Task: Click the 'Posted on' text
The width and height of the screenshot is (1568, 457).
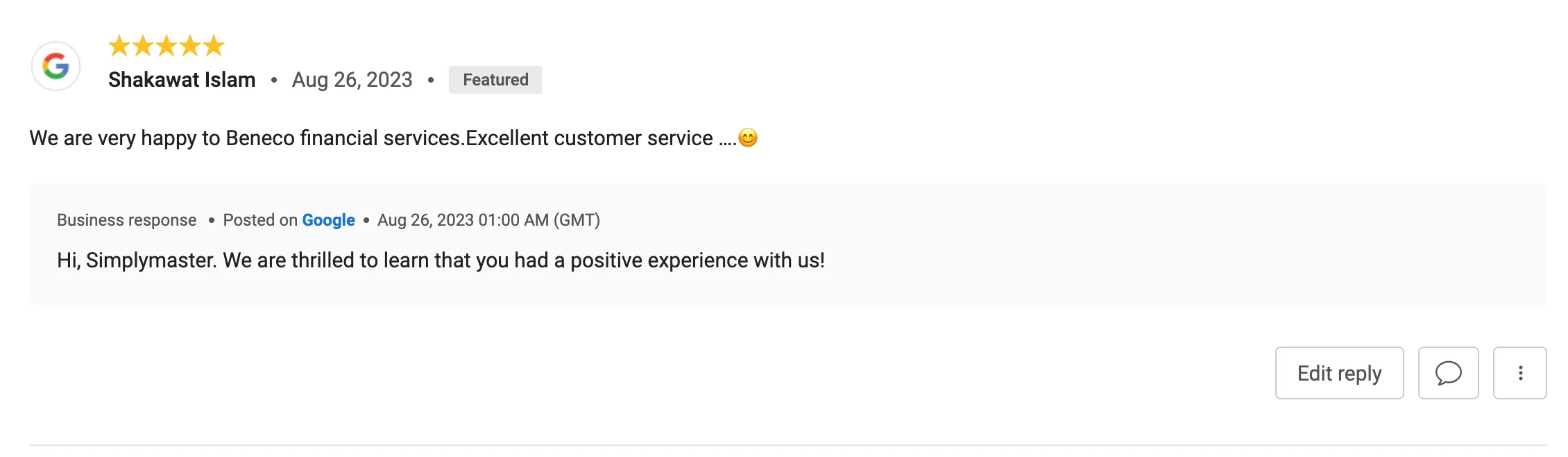Action: (260, 220)
